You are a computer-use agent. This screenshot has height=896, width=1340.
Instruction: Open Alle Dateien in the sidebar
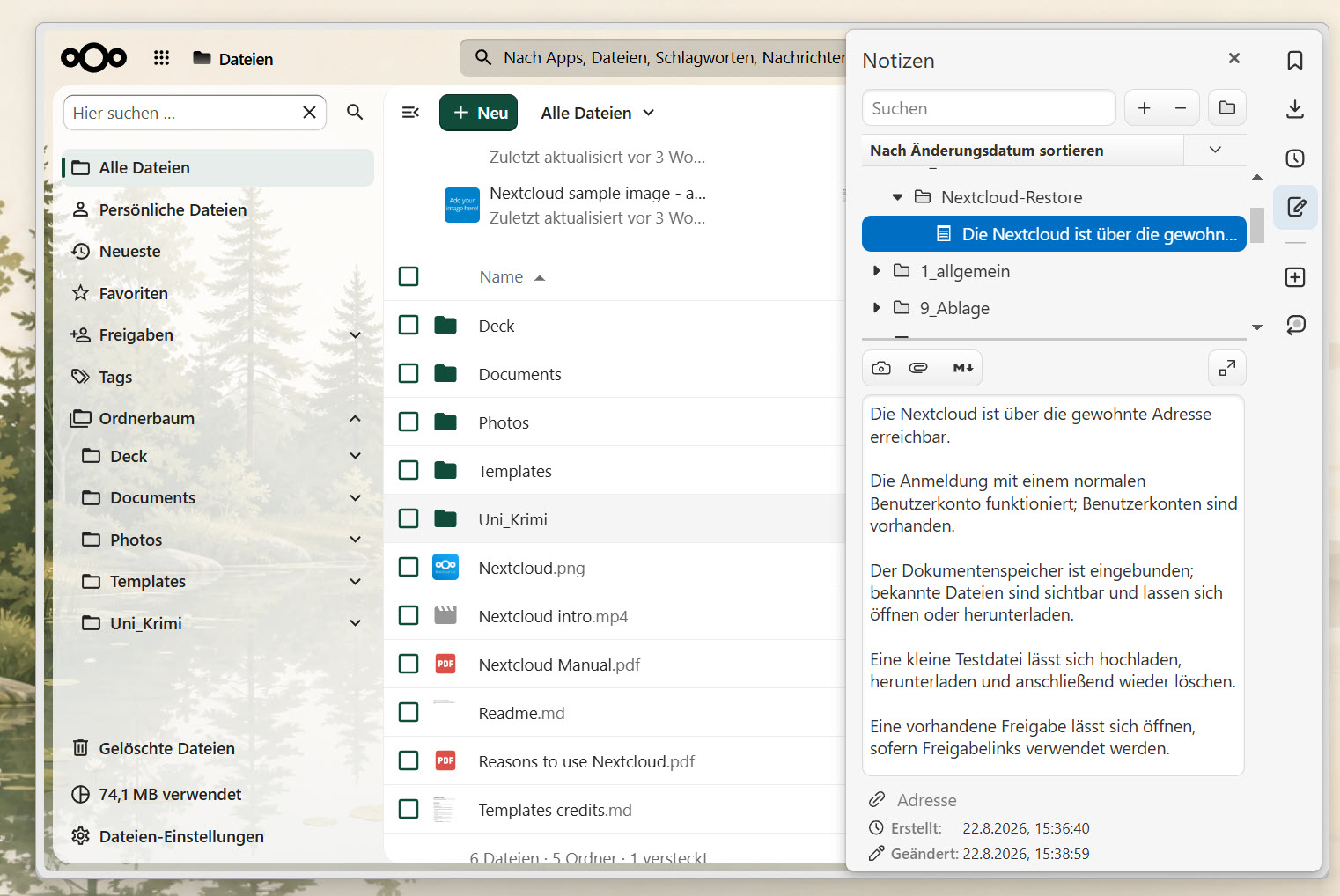[x=218, y=167]
